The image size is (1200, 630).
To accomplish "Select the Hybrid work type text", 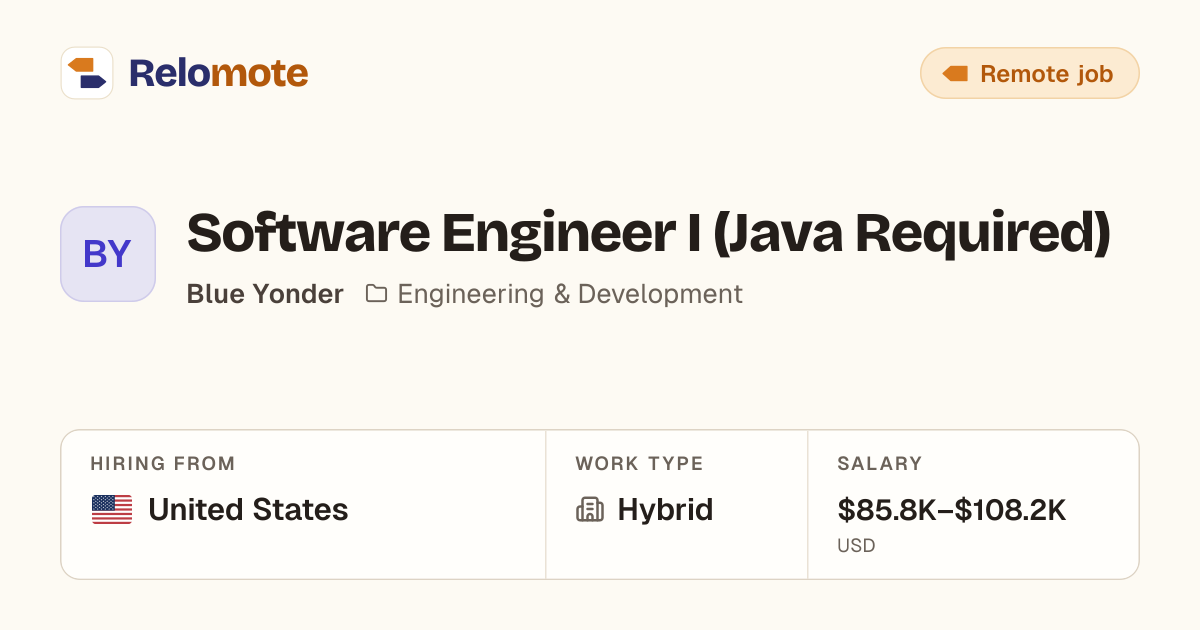I will [665, 510].
